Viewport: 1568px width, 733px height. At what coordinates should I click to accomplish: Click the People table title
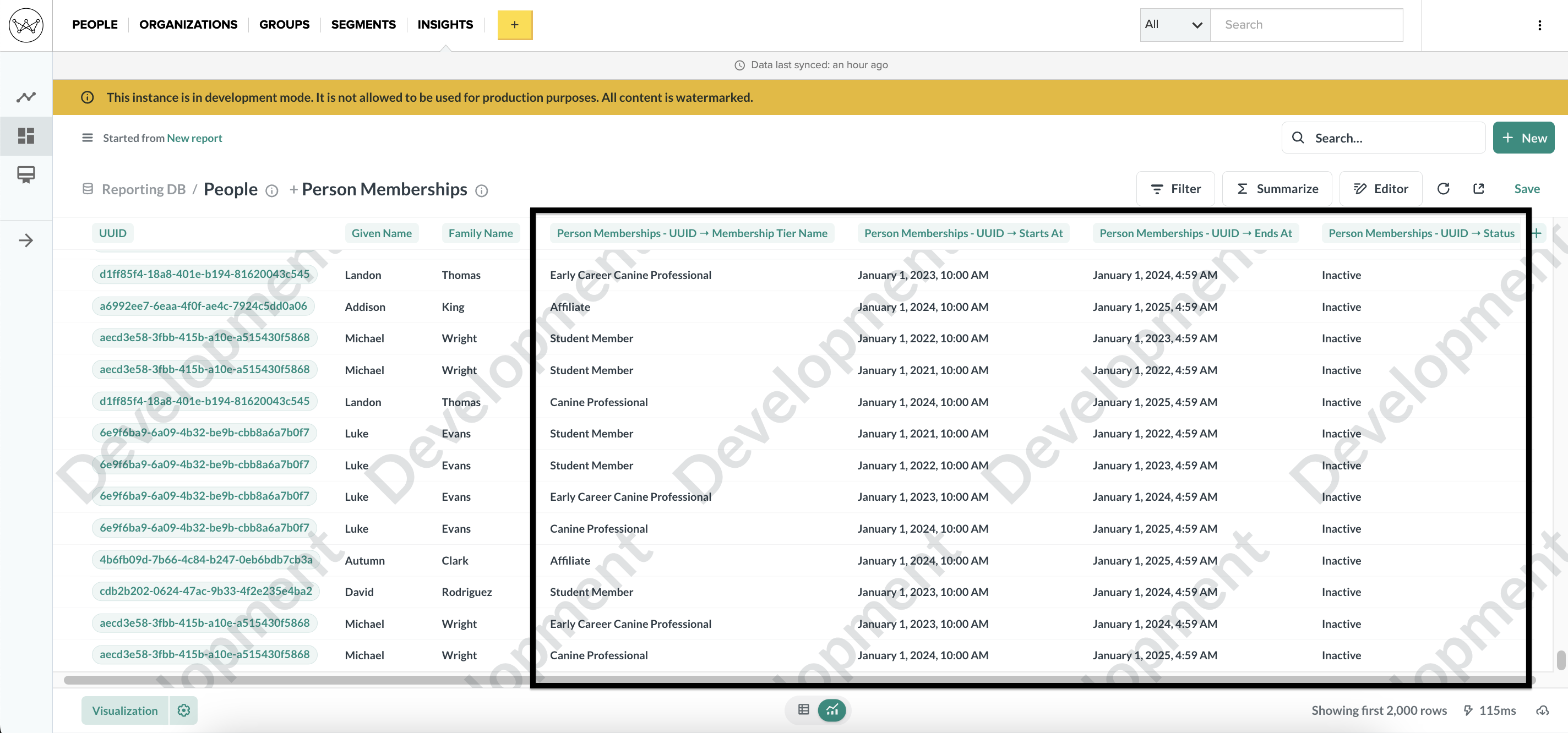[x=230, y=189]
